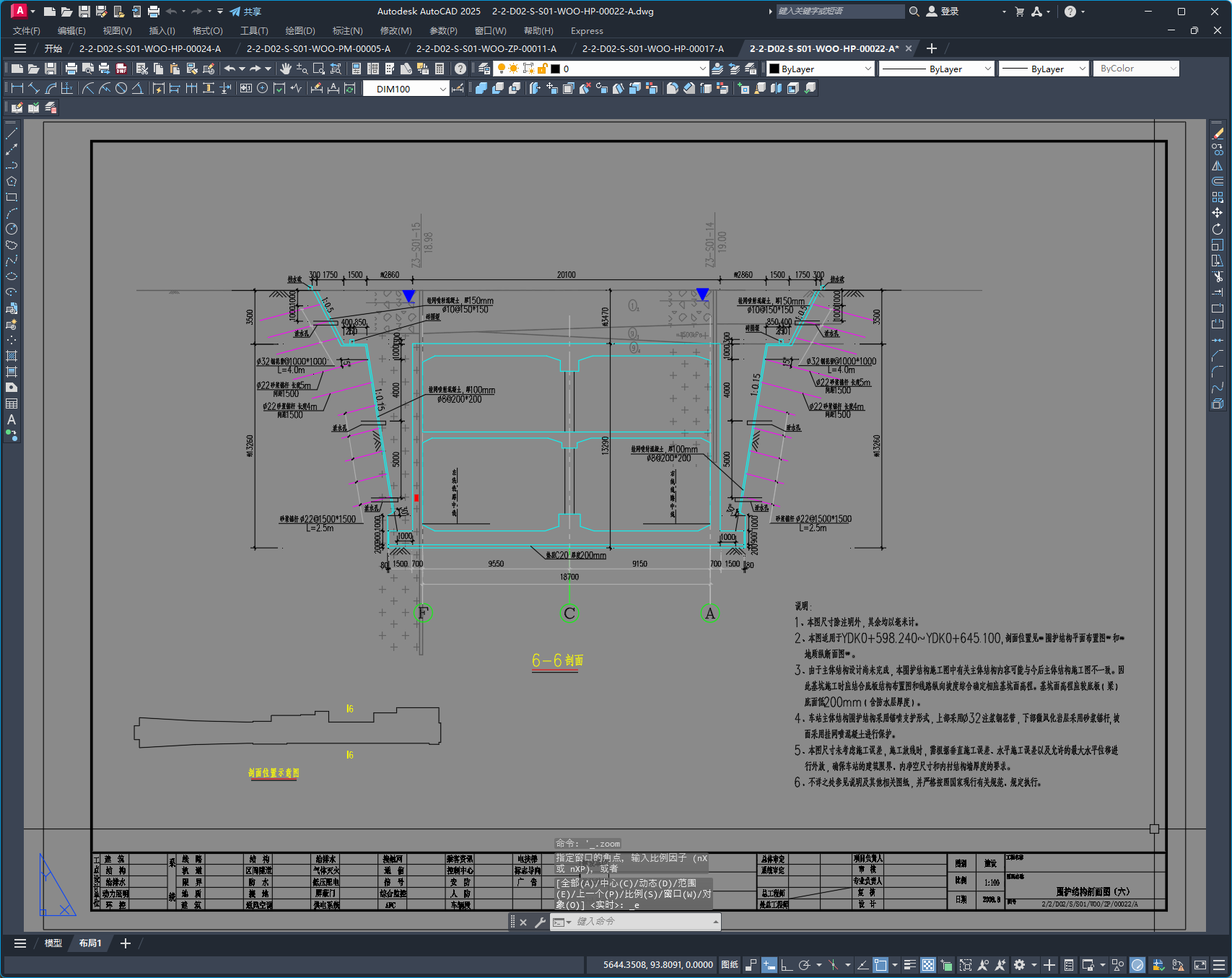Switch to 2-2-D02-S-S01-WOO-HP-00024-A tab
1232x978 pixels.
[x=150, y=49]
